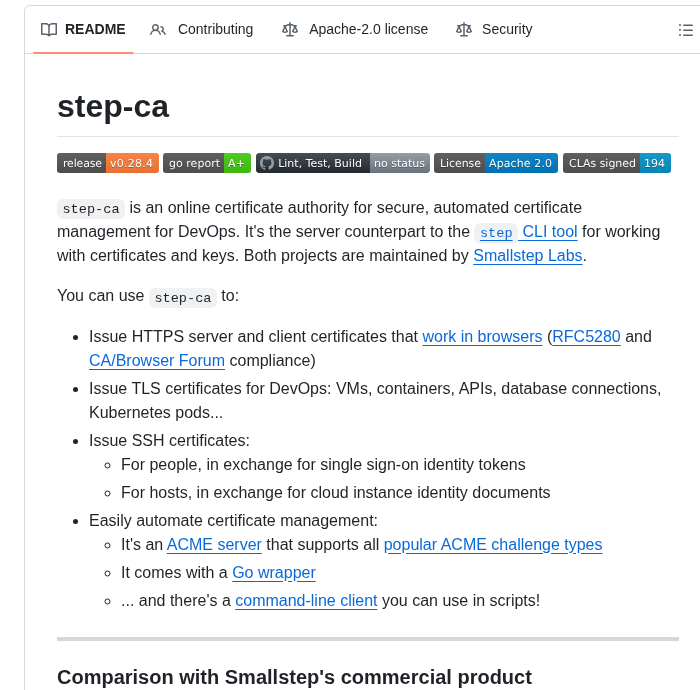Click the Apache-2.0 license scale icon
The image size is (700, 690).
click(290, 30)
